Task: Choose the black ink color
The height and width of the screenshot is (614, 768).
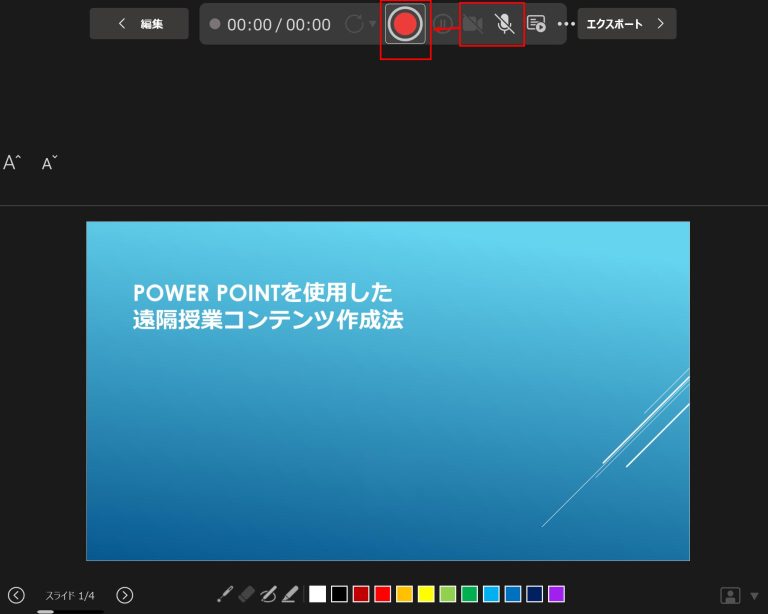Action: (x=339, y=594)
